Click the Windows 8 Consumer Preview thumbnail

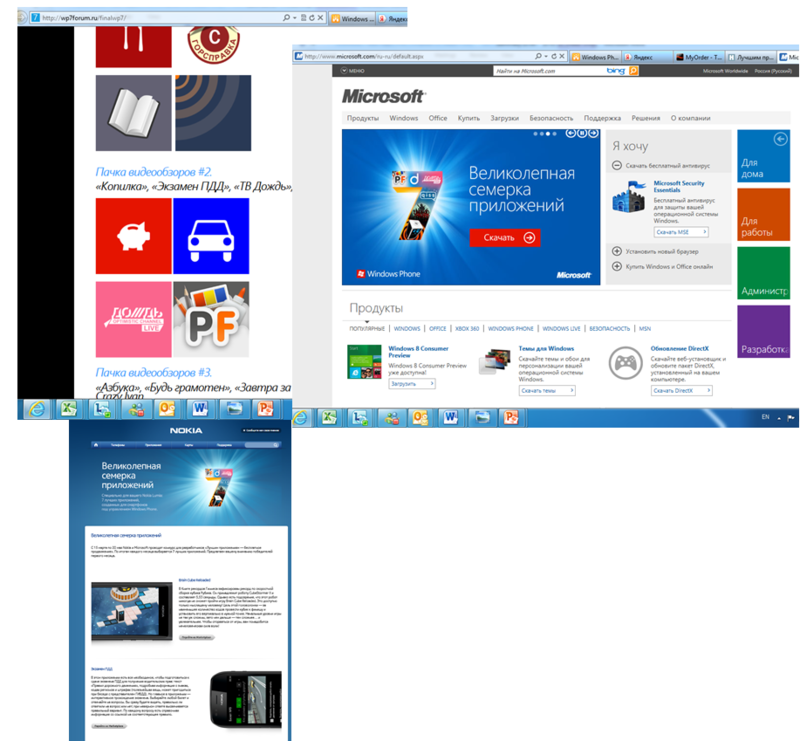pos(364,362)
